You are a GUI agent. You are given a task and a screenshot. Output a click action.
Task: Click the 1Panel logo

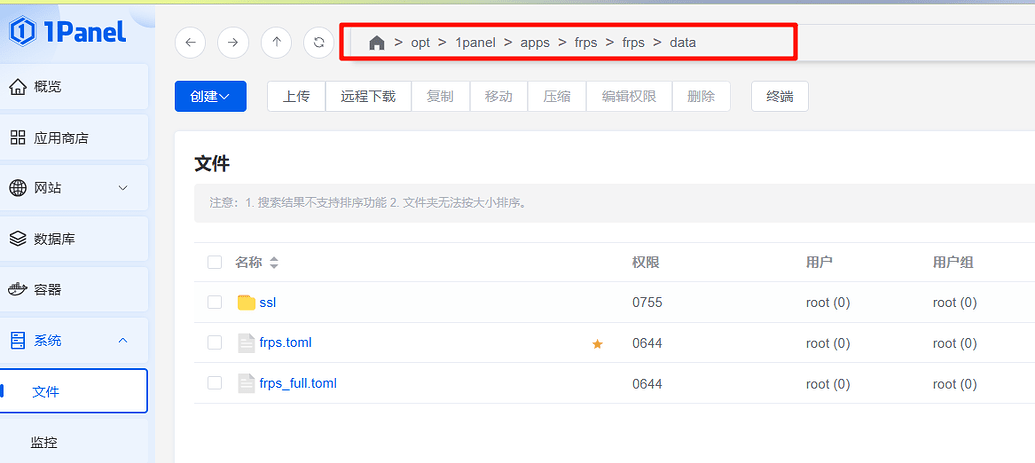tap(68, 30)
